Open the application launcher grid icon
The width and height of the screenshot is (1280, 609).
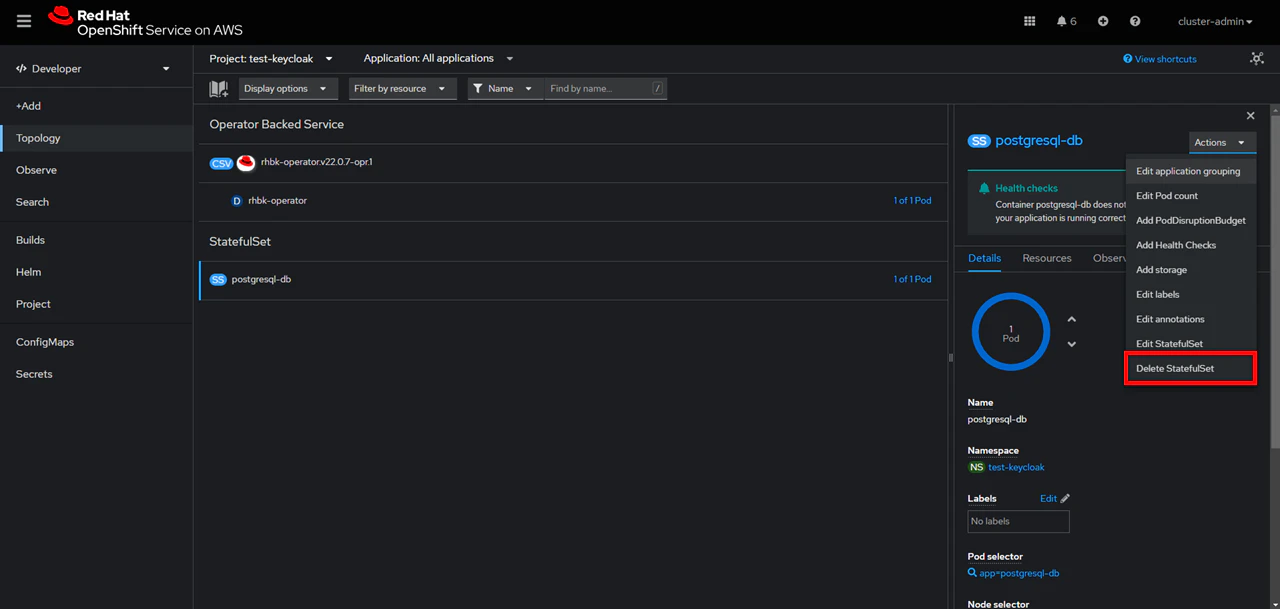point(1030,21)
